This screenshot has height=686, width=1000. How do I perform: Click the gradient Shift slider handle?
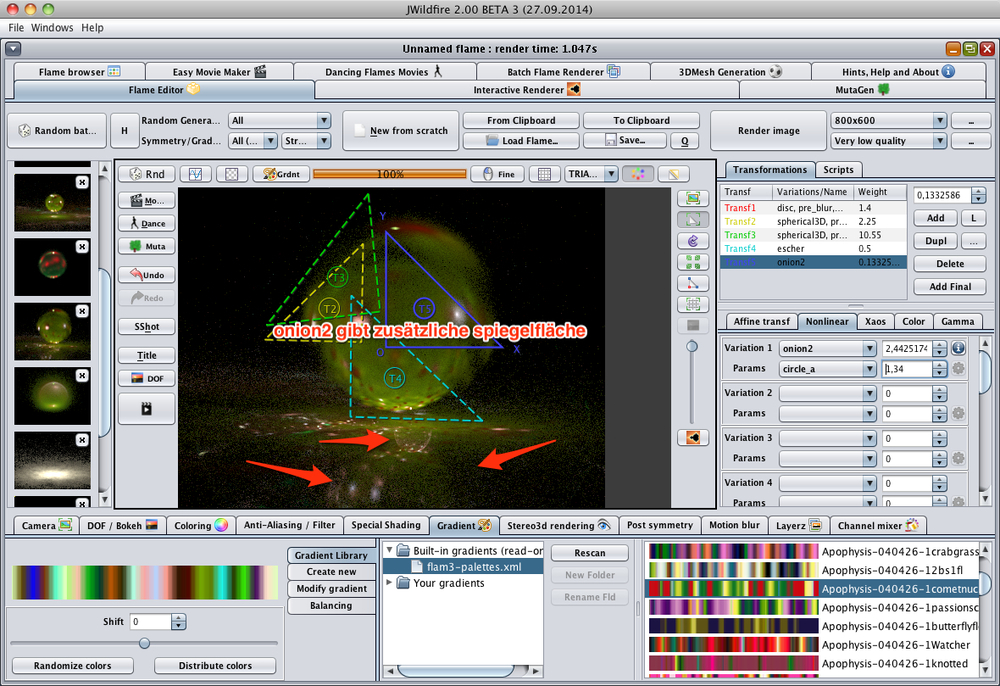145,643
